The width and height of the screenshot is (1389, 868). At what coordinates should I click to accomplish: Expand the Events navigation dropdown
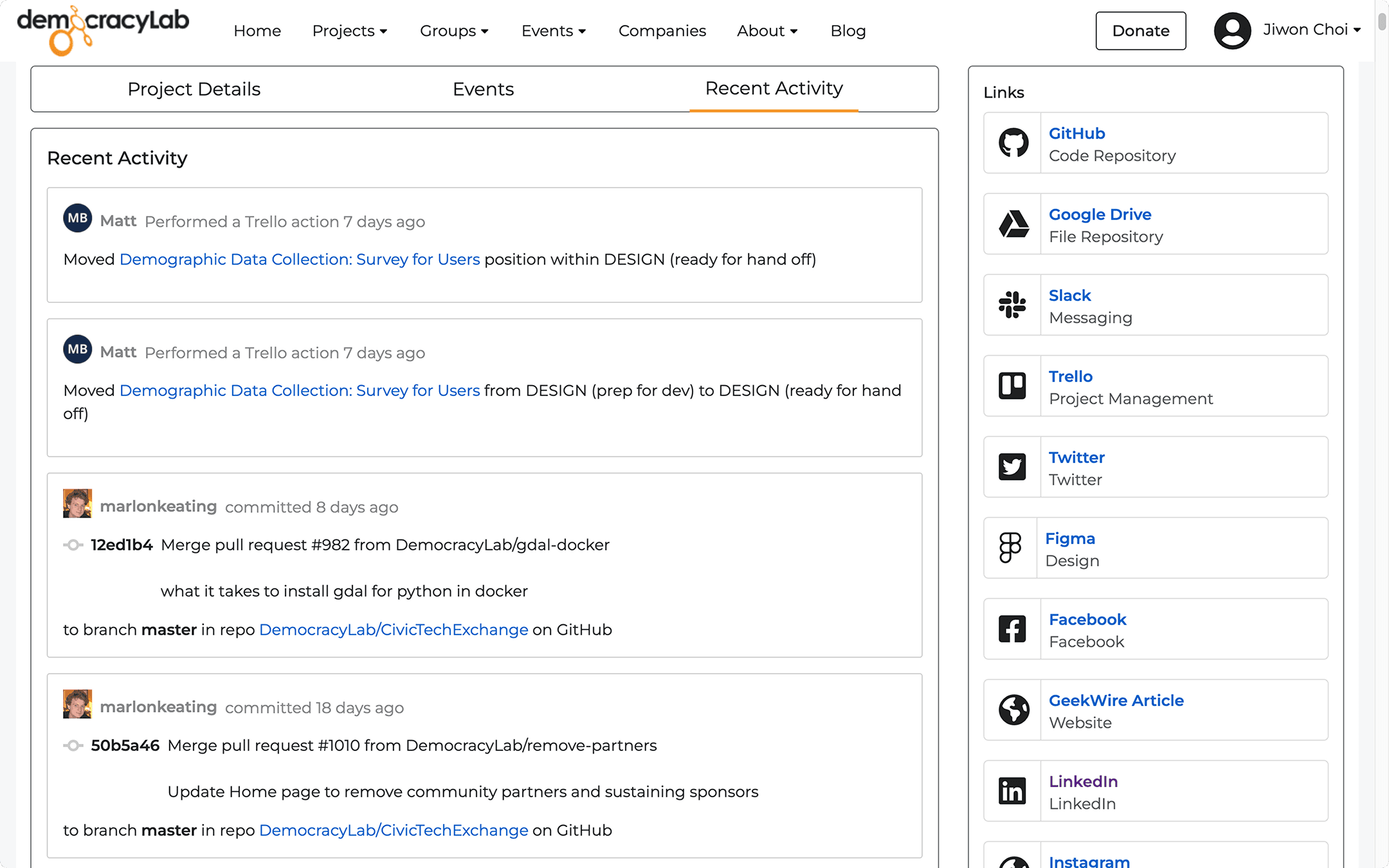tap(553, 31)
